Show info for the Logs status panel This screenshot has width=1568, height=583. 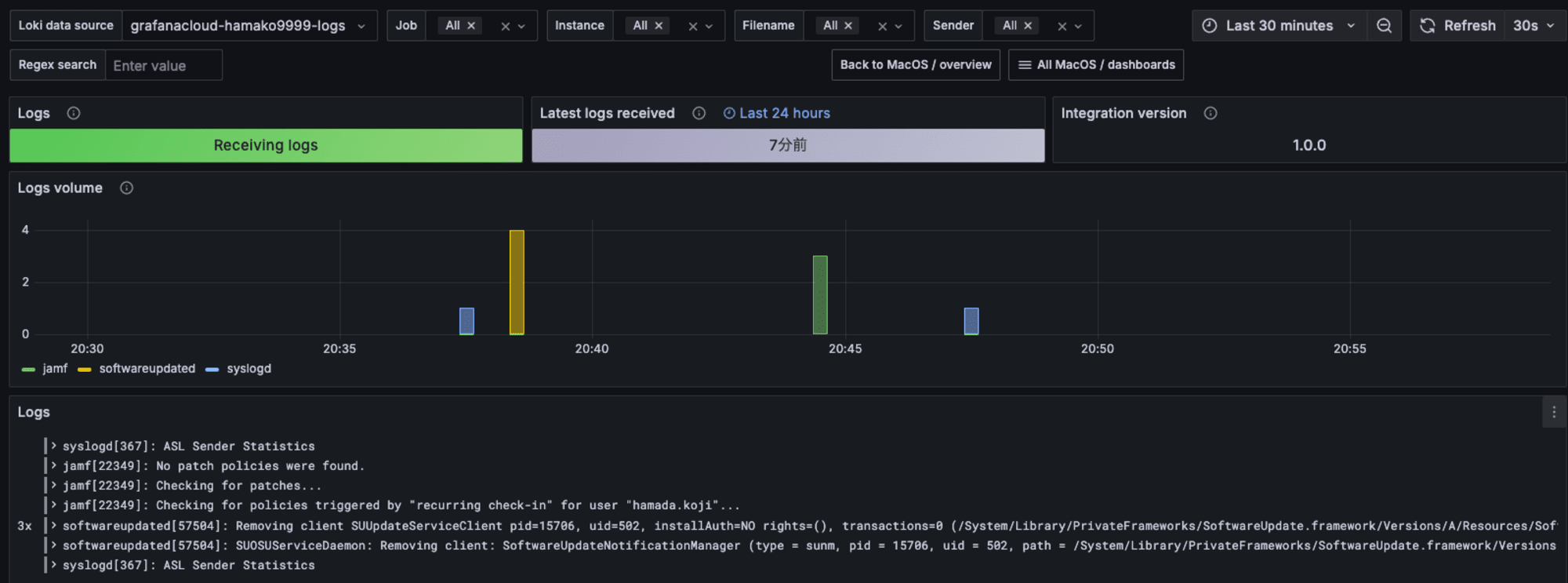pyautogui.click(x=74, y=113)
